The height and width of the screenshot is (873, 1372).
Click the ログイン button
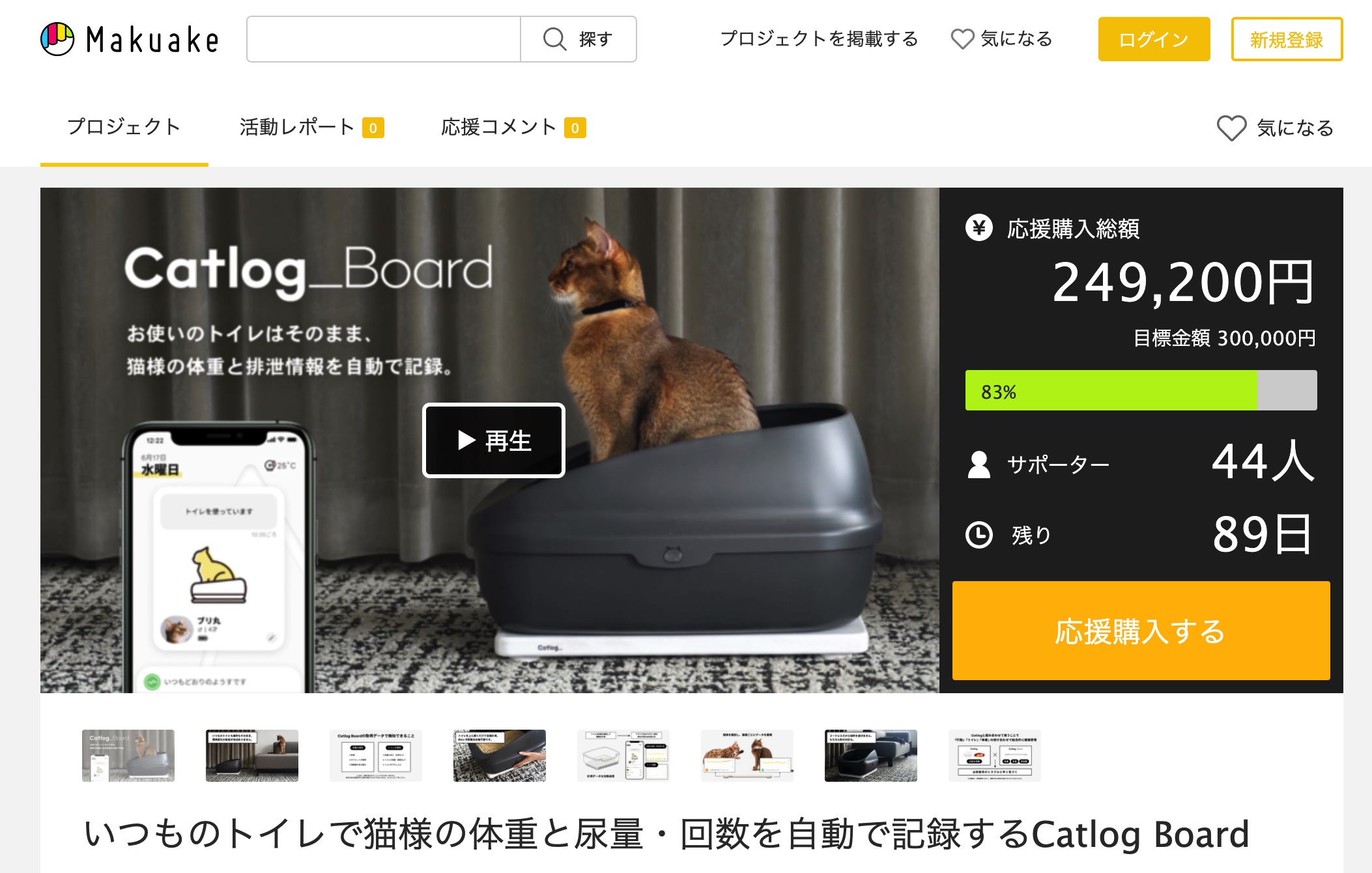click(x=1154, y=39)
